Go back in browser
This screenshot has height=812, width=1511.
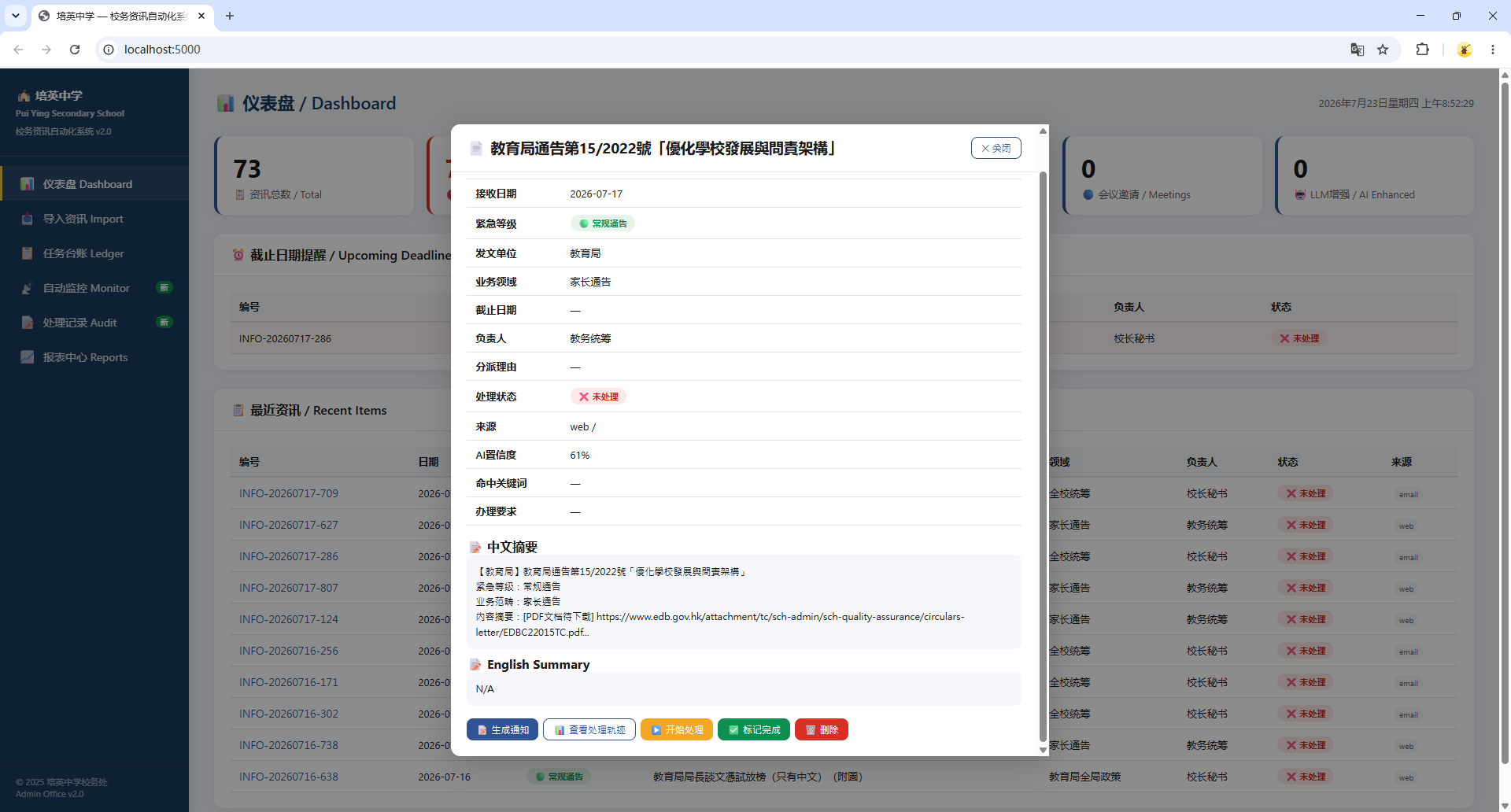18,50
